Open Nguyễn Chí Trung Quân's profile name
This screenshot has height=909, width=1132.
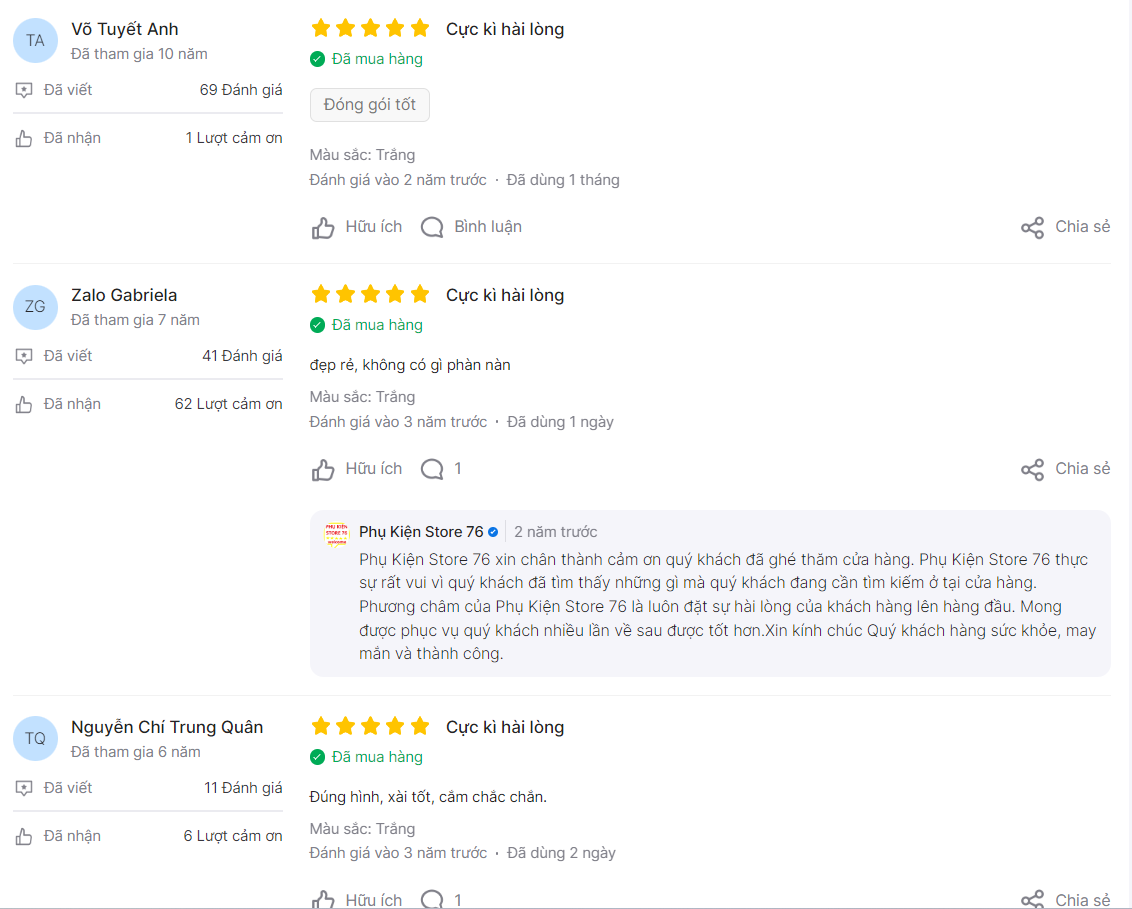tap(167, 727)
